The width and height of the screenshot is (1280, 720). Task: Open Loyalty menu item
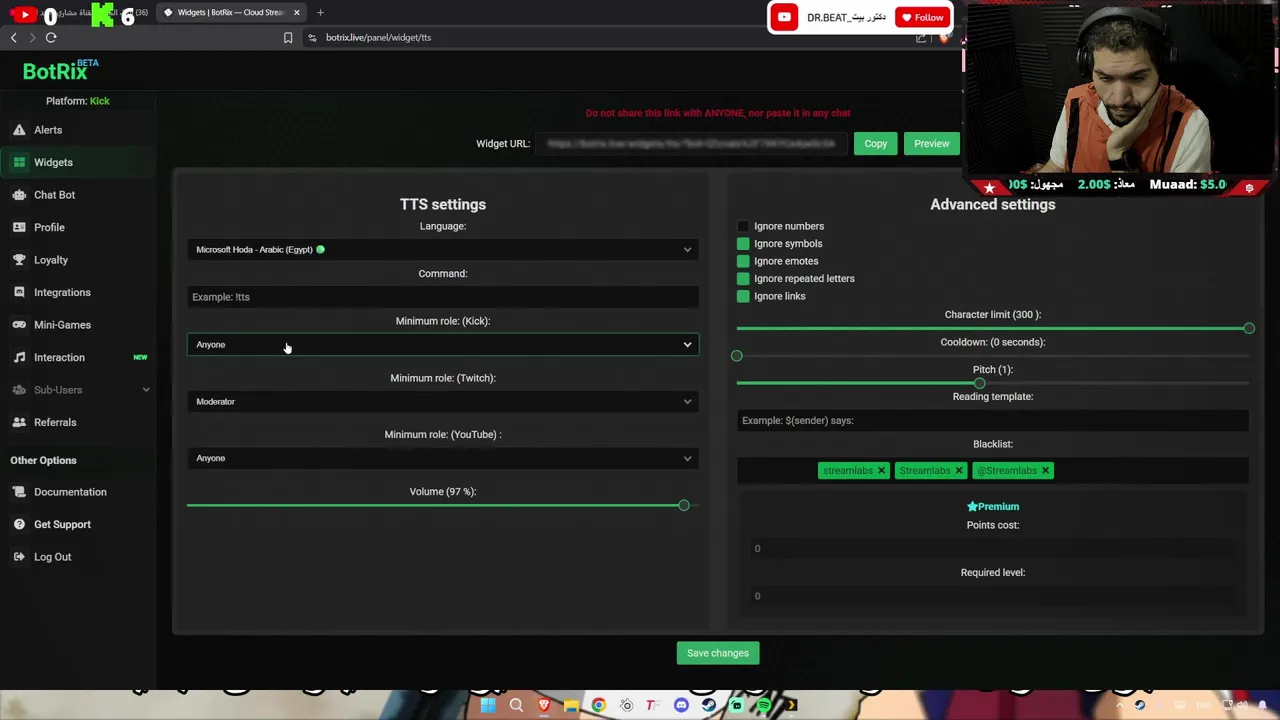[51, 260]
